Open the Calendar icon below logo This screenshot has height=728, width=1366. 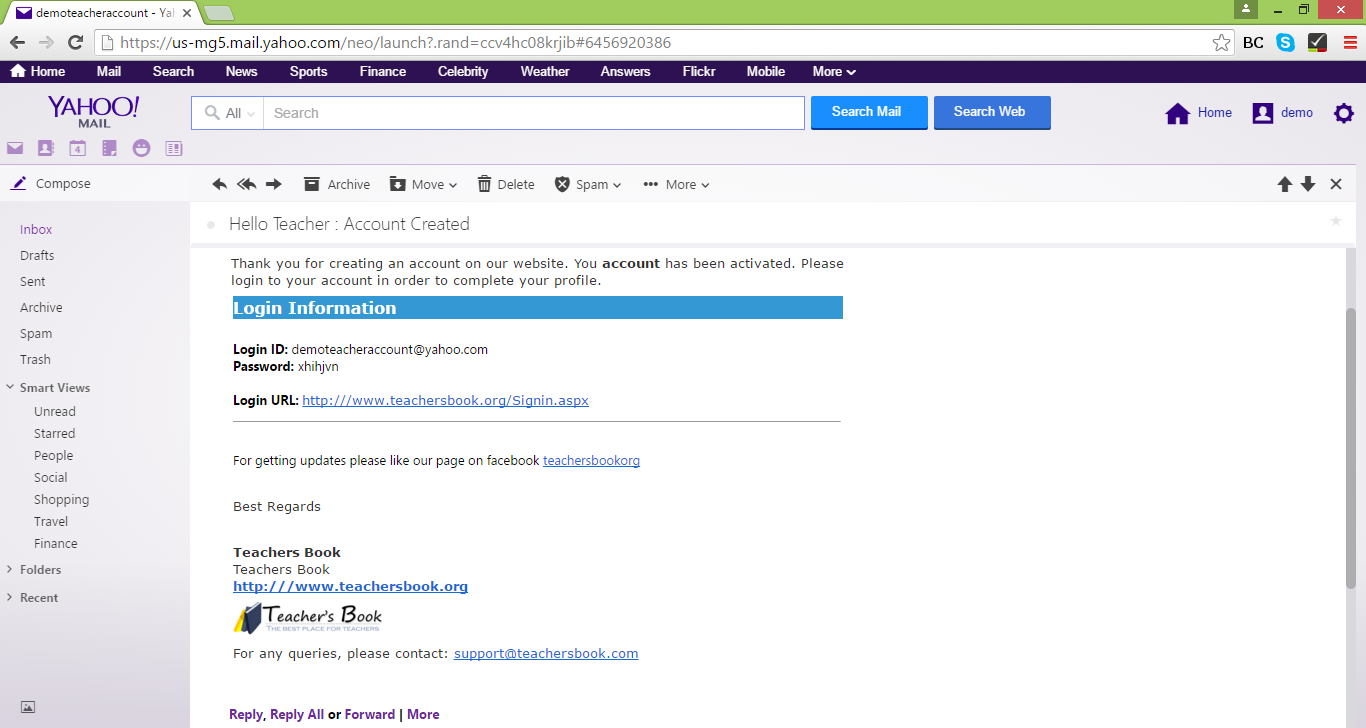tap(77, 148)
